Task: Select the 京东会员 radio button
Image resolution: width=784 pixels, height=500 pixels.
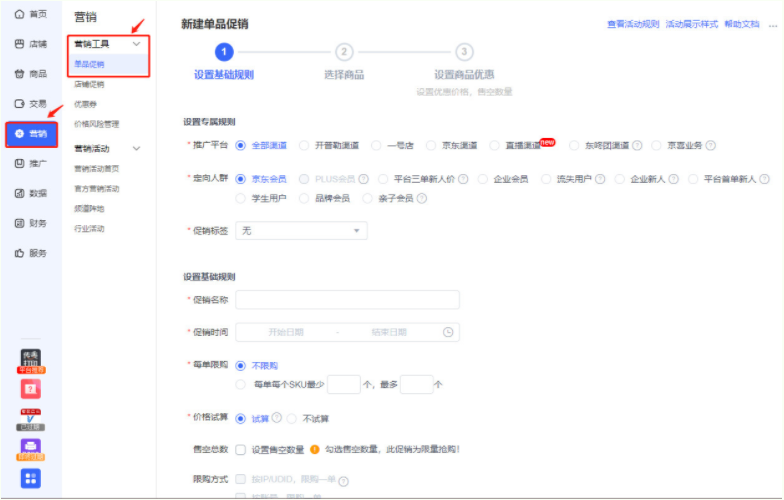Action: pyautogui.click(x=240, y=179)
